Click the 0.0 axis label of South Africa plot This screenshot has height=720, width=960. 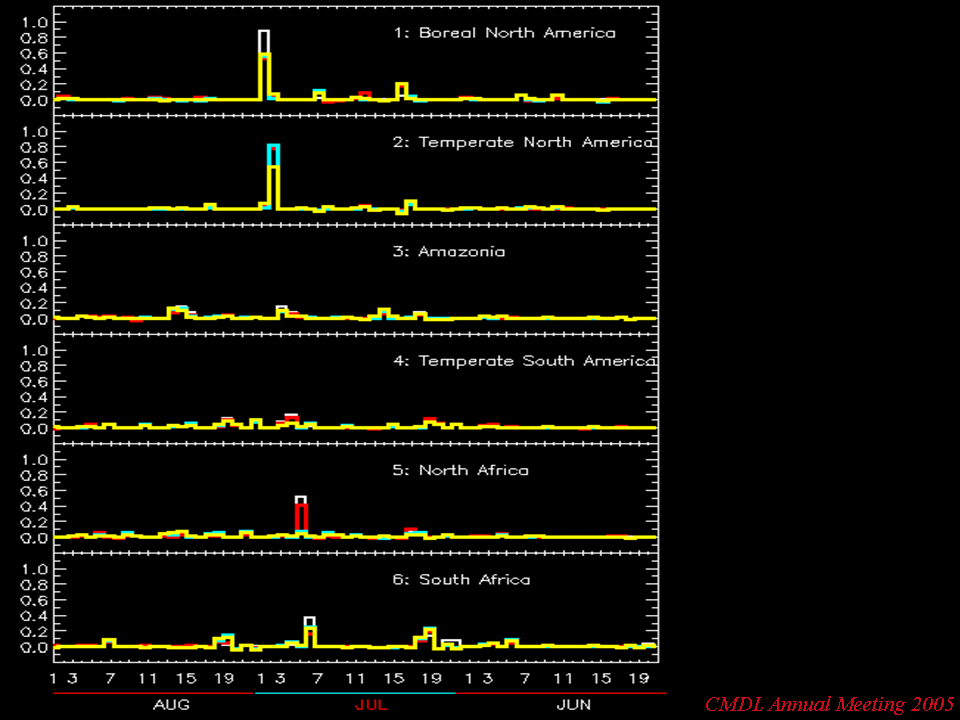coord(34,647)
